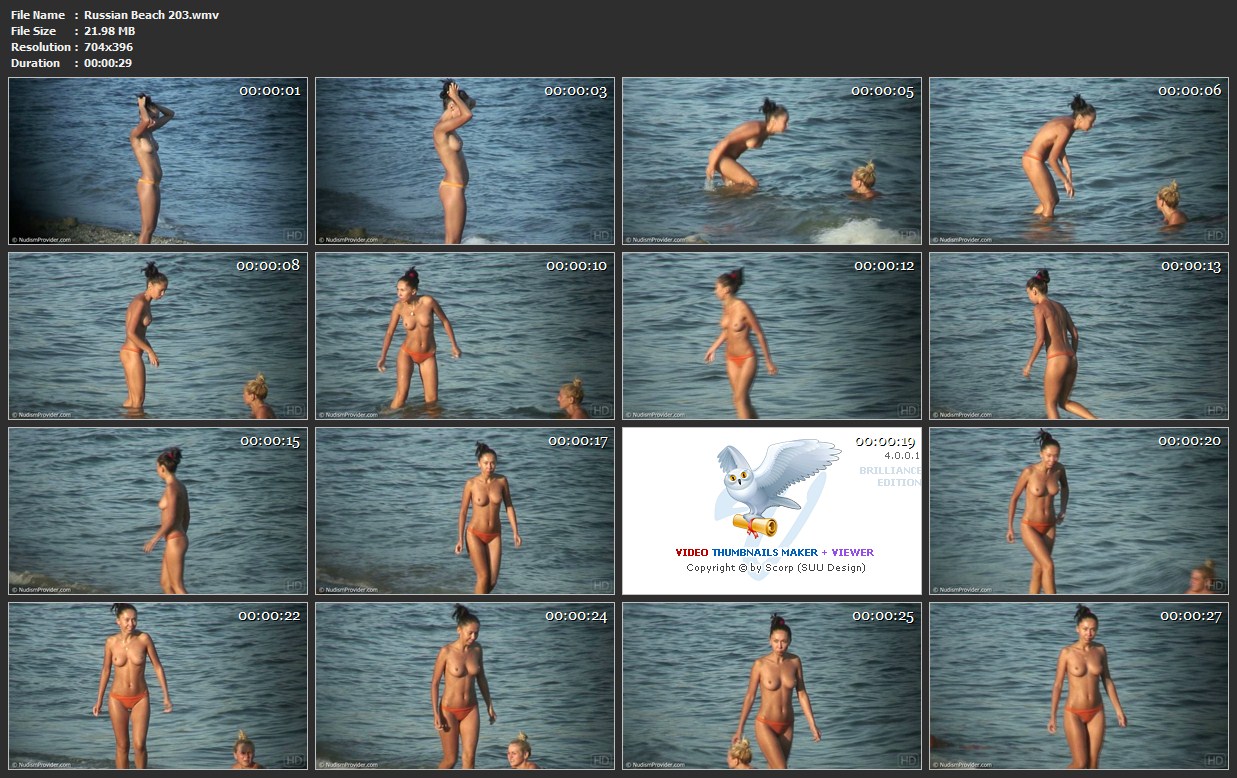Open the frame stamped 00:00:15

158,511
